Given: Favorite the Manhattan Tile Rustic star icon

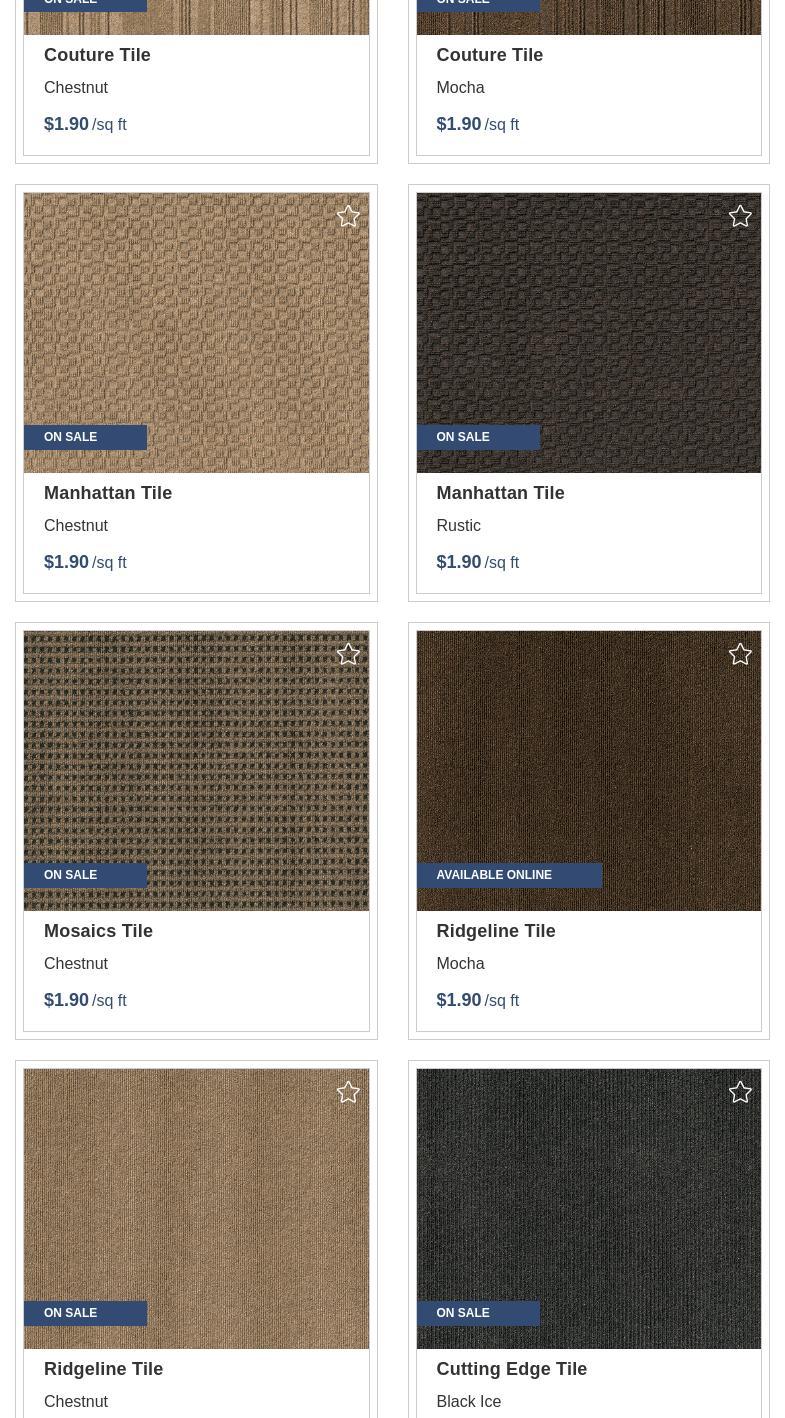Looking at the screenshot, I should (x=740, y=216).
